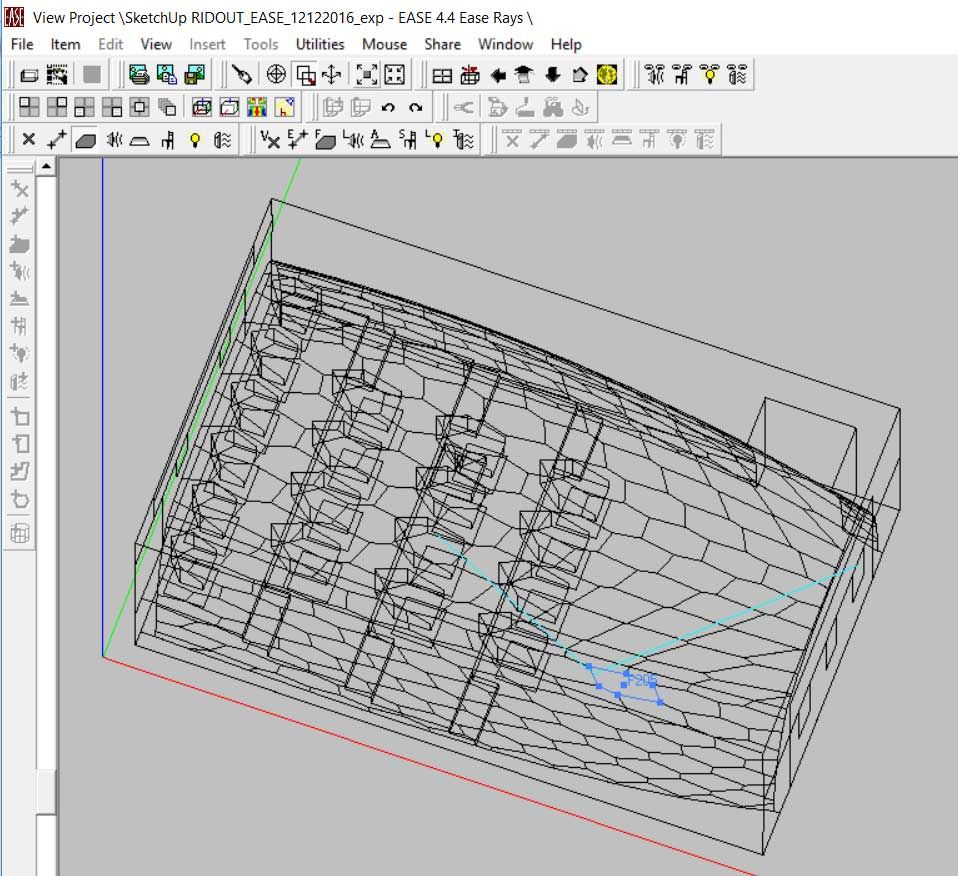Open the Share menu
This screenshot has width=958, height=876.
pyautogui.click(x=442, y=44)
